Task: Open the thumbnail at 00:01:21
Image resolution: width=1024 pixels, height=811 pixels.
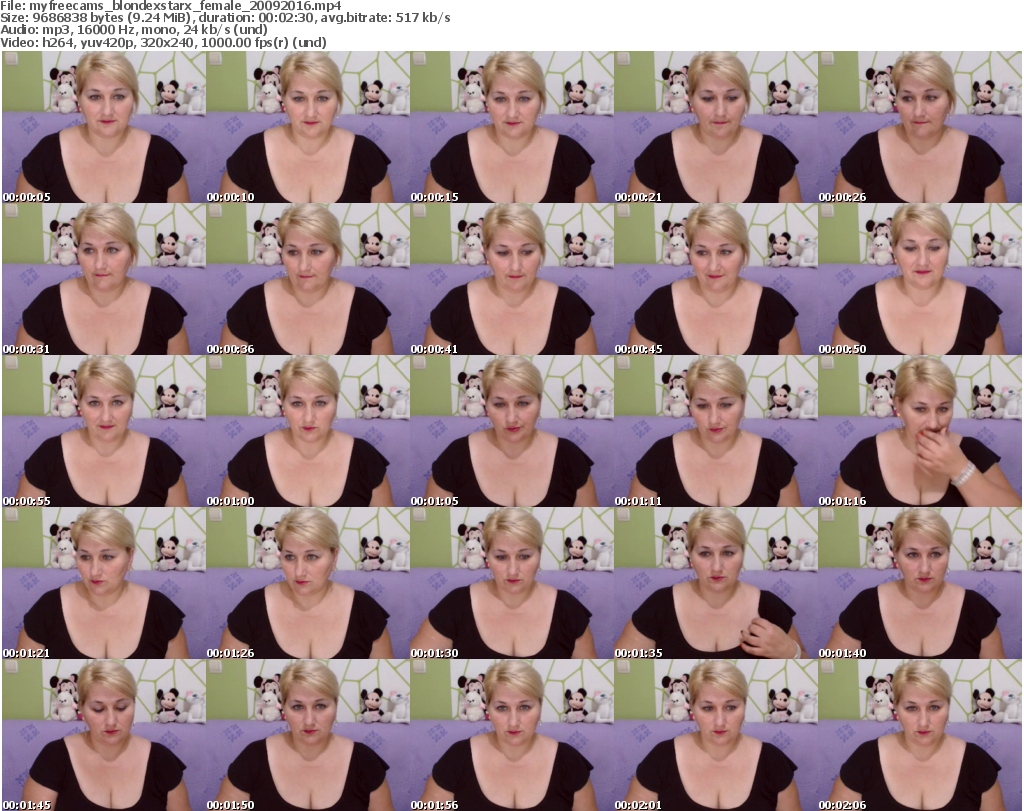Action: tap(103, 583)
